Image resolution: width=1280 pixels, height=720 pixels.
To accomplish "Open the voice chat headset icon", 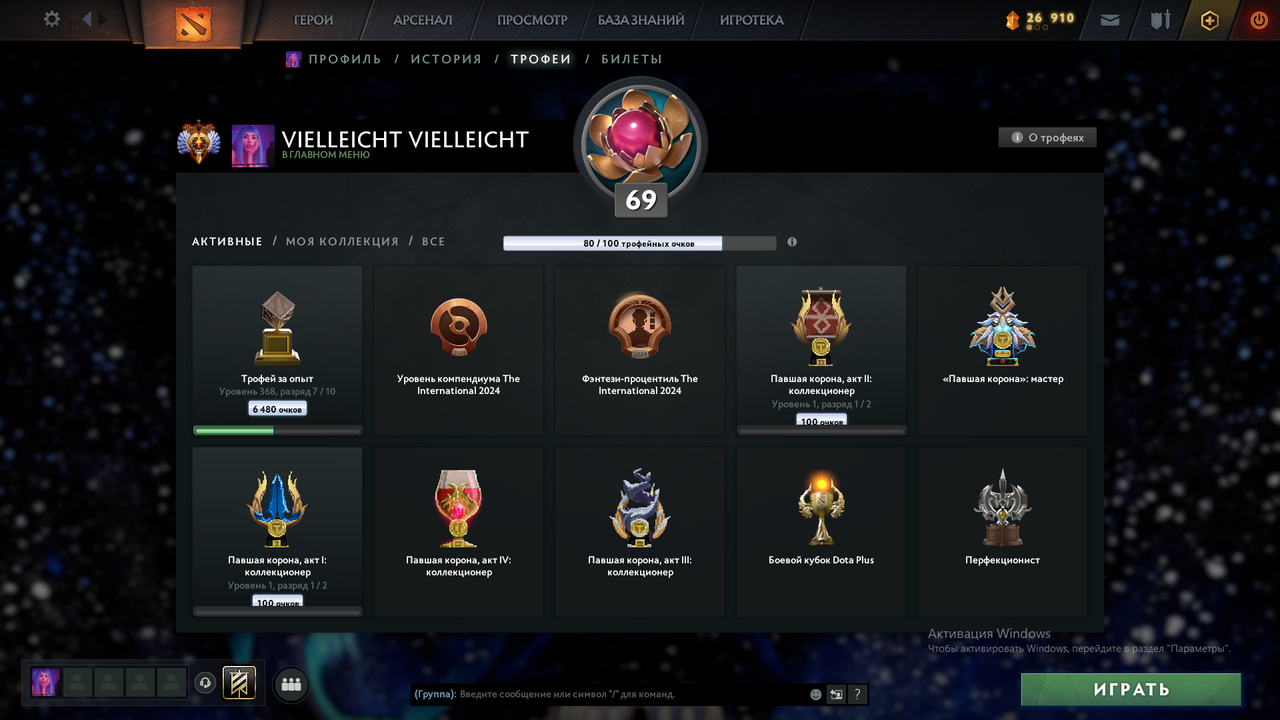I will coord(205,683).
